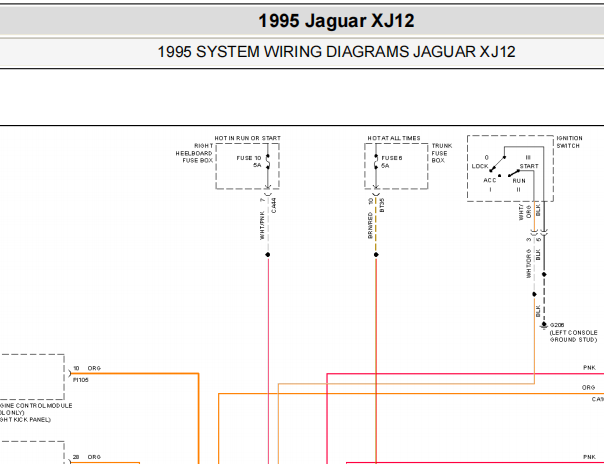Click the "(LEFT CONSOLE GROUND STUD)" text
Screen dimensions: 604x464
click(573, 336)
